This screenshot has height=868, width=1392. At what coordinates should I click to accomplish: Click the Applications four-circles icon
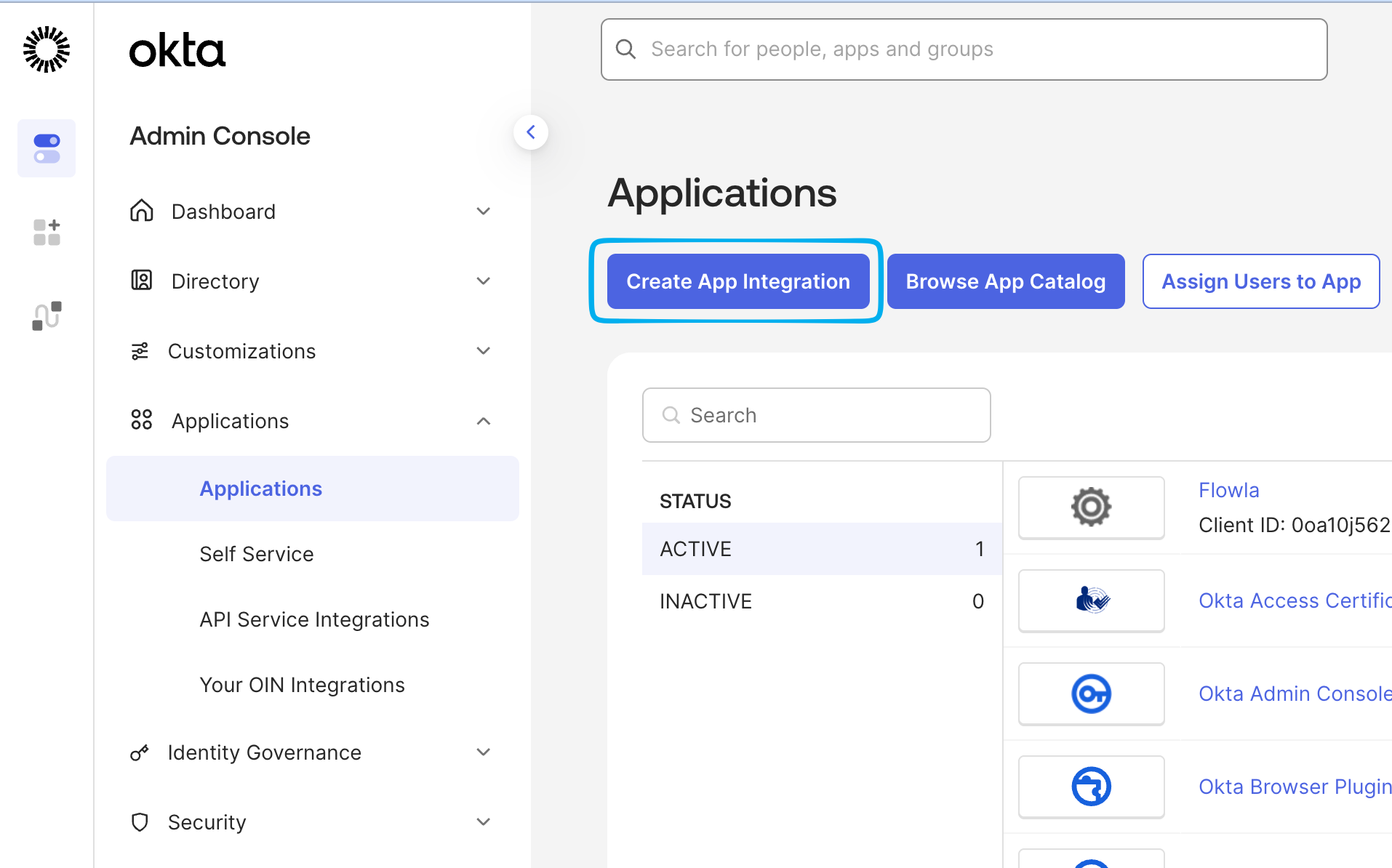point(142,420)
